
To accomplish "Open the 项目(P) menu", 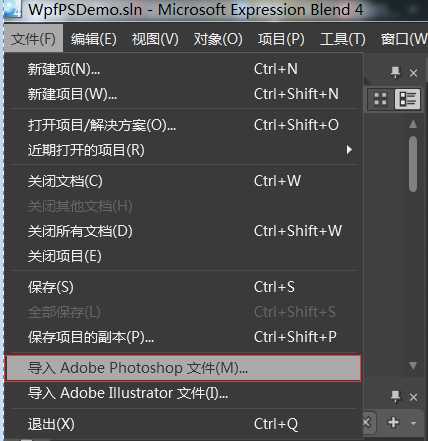I will point(281,39).
